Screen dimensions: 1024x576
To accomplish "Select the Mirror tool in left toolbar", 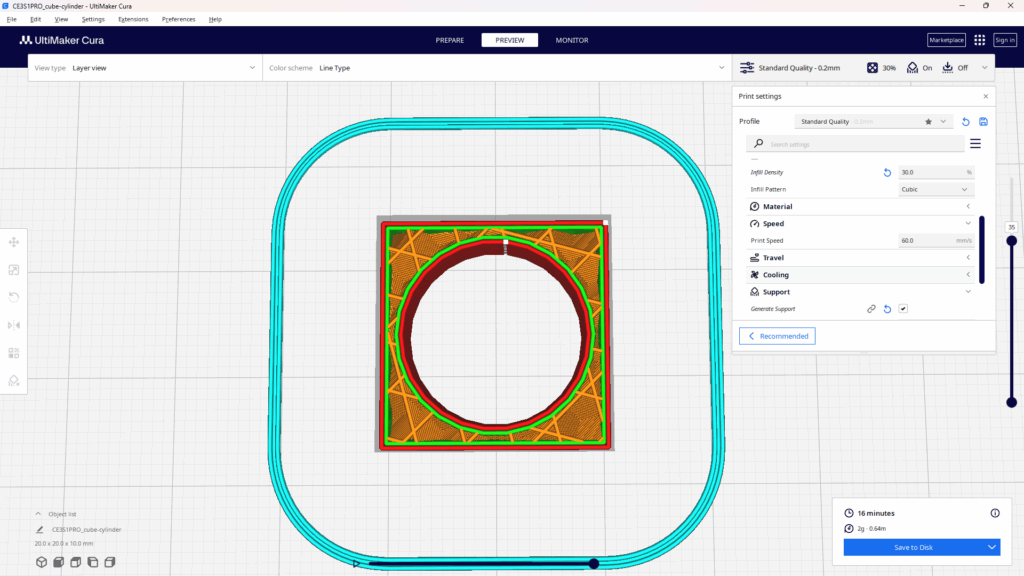I will [14, 325].
